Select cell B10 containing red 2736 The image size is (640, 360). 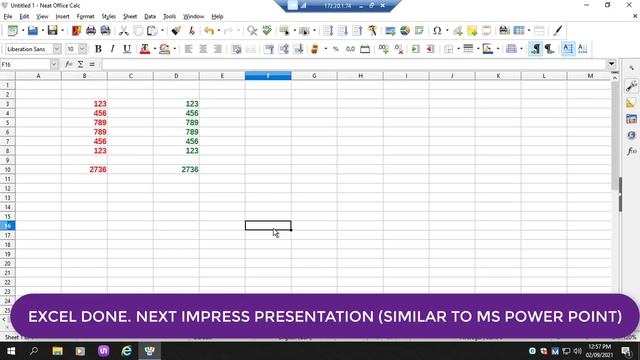click(84, 169)
